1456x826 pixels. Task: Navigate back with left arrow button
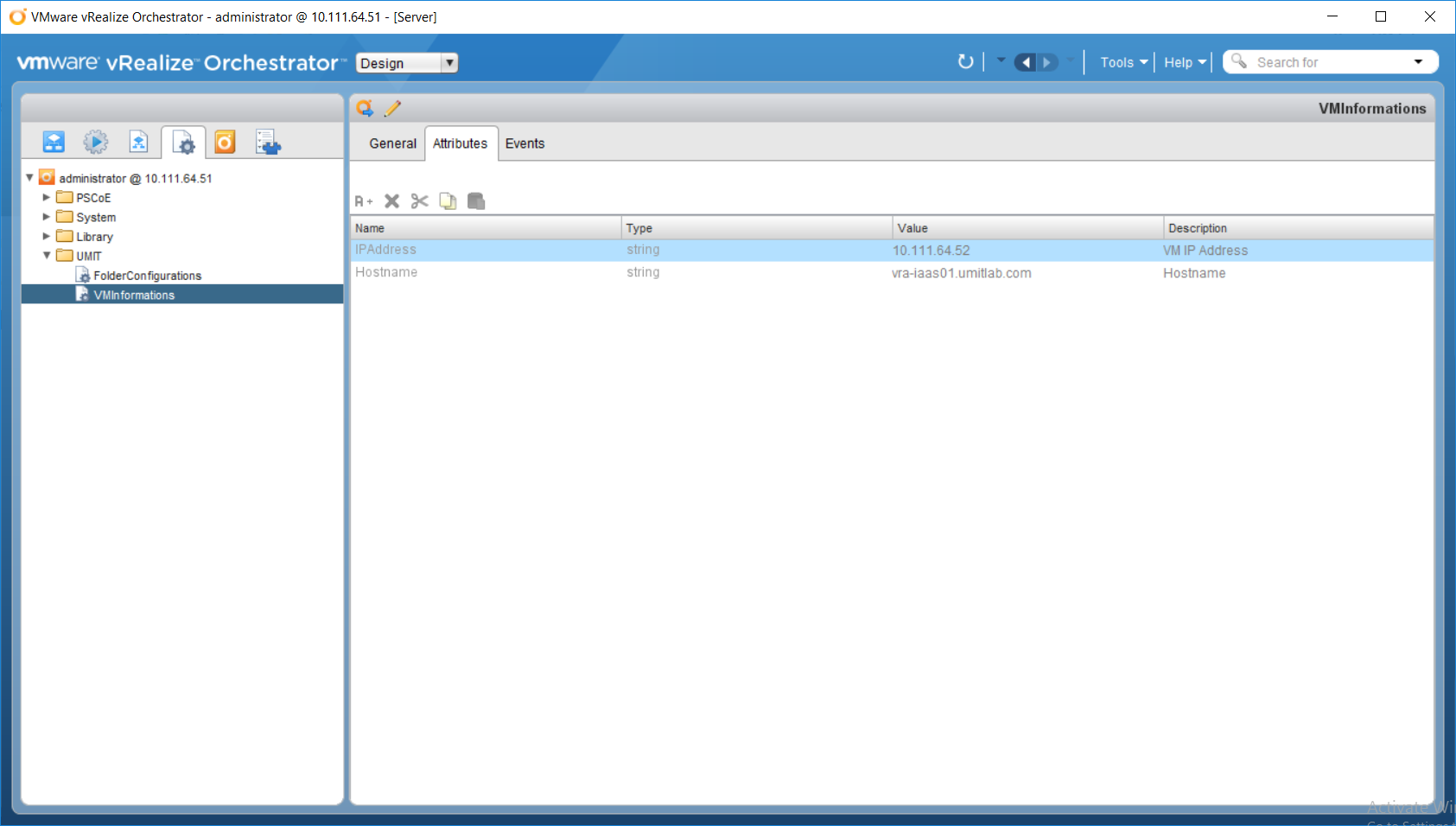(x=1026, y=62)
